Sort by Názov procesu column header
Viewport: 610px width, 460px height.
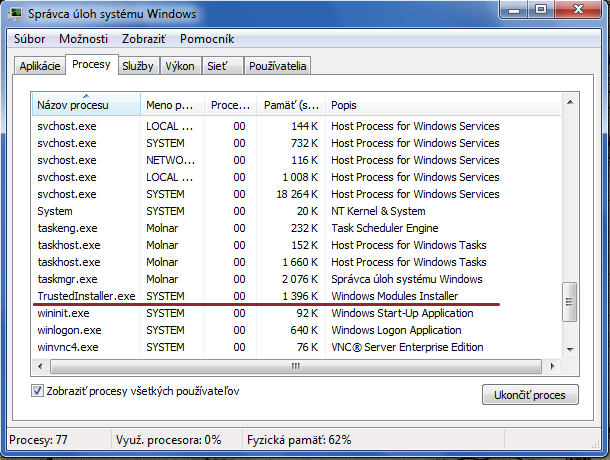(x=86, y=105)
